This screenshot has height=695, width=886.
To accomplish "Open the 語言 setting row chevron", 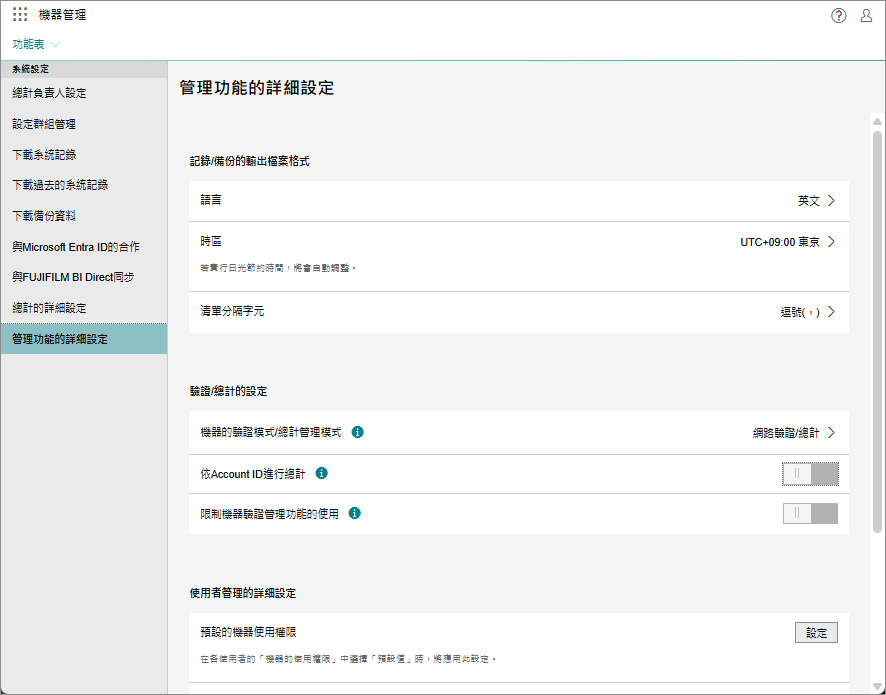I will tap(831, 201).
